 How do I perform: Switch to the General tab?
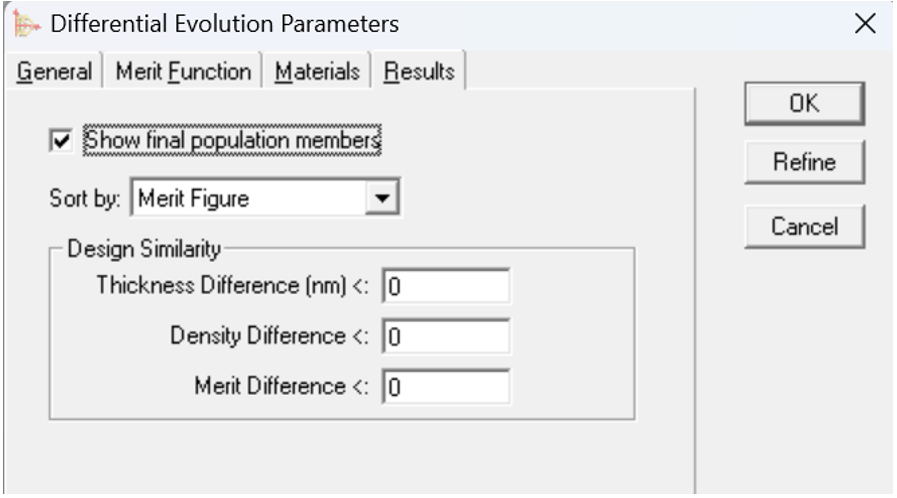pyautogui.click(x=54, y=72)
